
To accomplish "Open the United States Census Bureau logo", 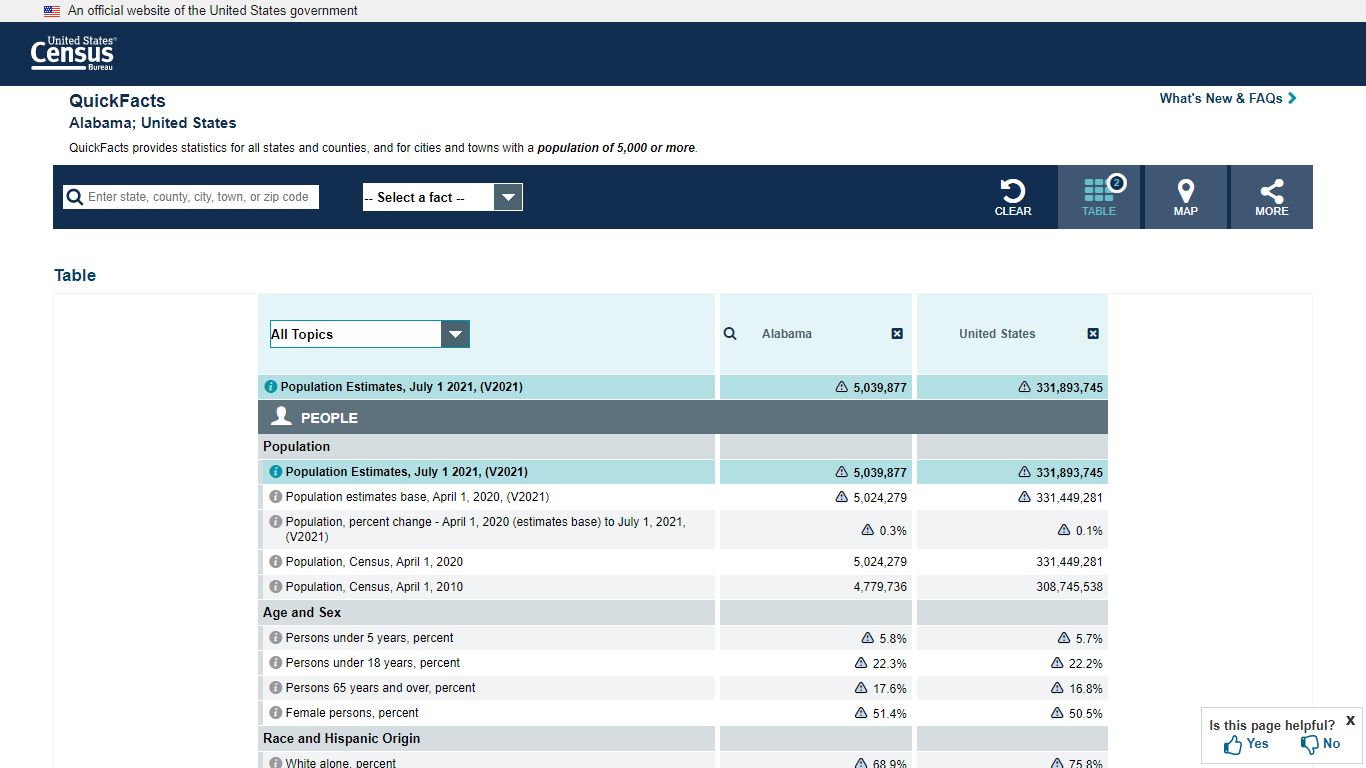I will click(74, 53).
